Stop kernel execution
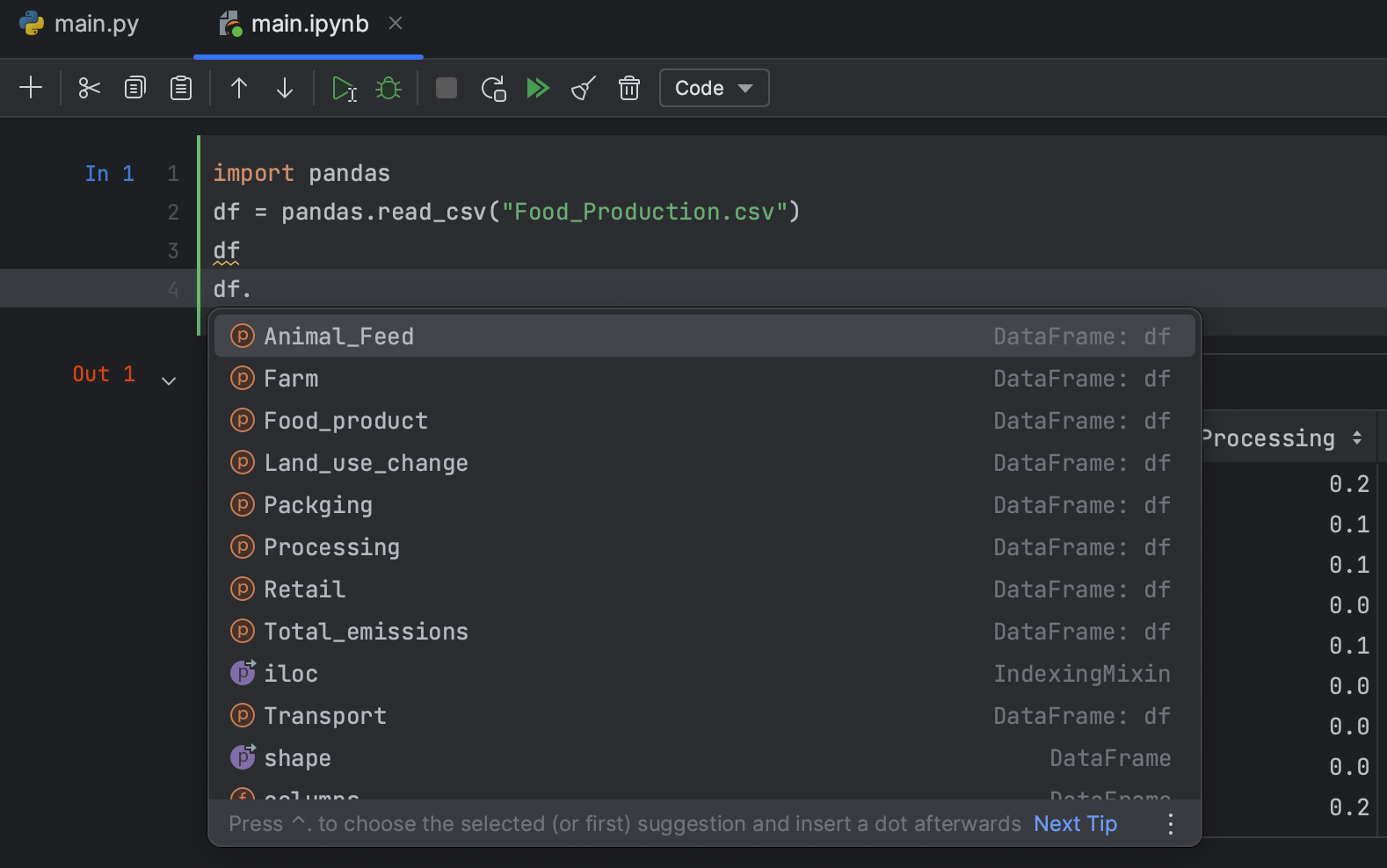1387x868 pixels. point(447,88)
